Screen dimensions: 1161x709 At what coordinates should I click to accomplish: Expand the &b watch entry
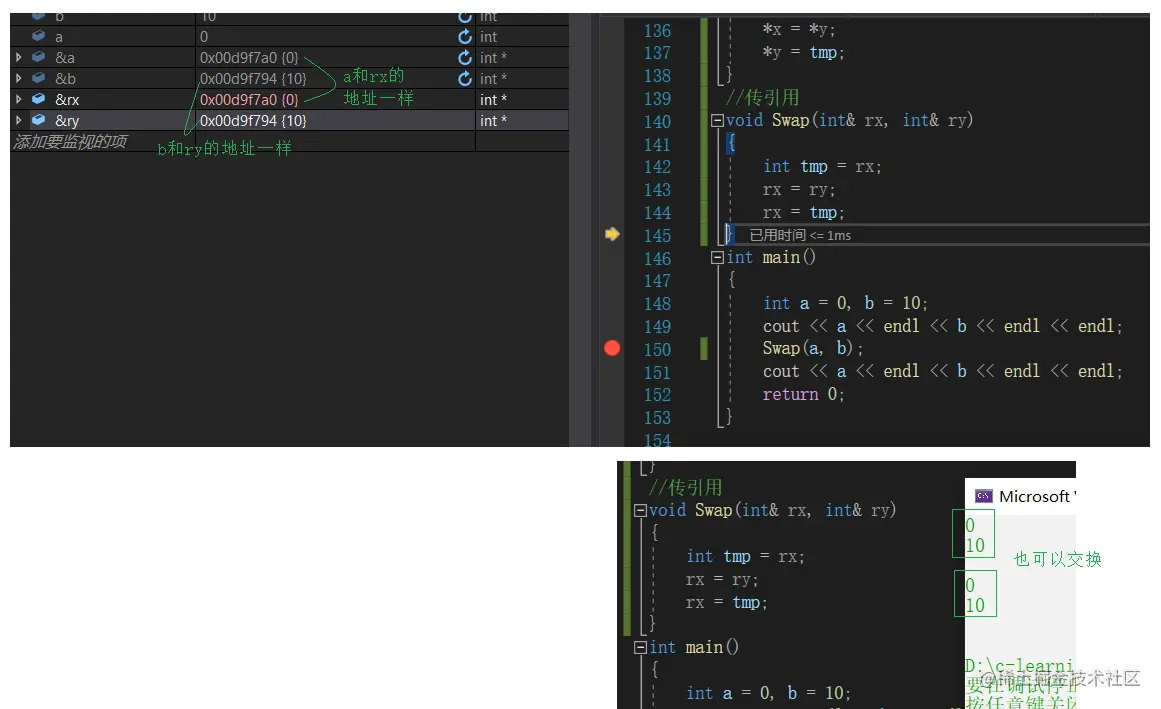pos(19,78)
